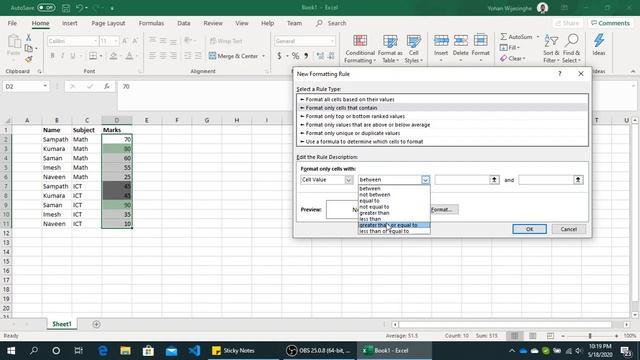This screenshot has height=360, width=640.
Task: Open Conditional Formatting menu
Action: [360, 49]
